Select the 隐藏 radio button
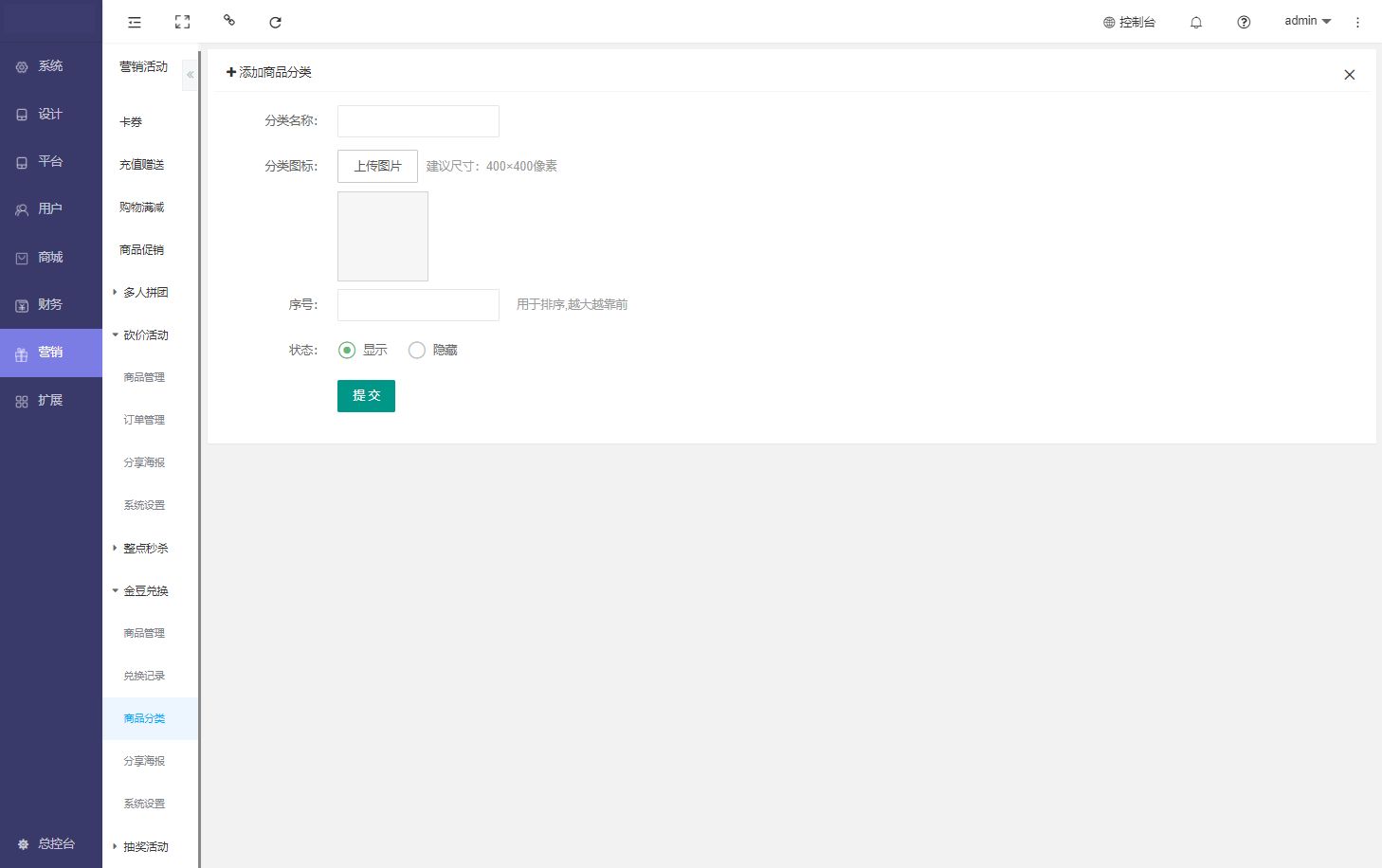 pos(417,350)
